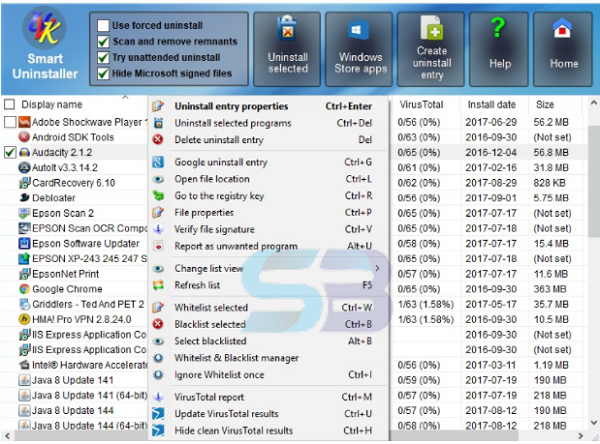Click the Debloater icon
600x444 pixels.
click(x=24, y=198)
